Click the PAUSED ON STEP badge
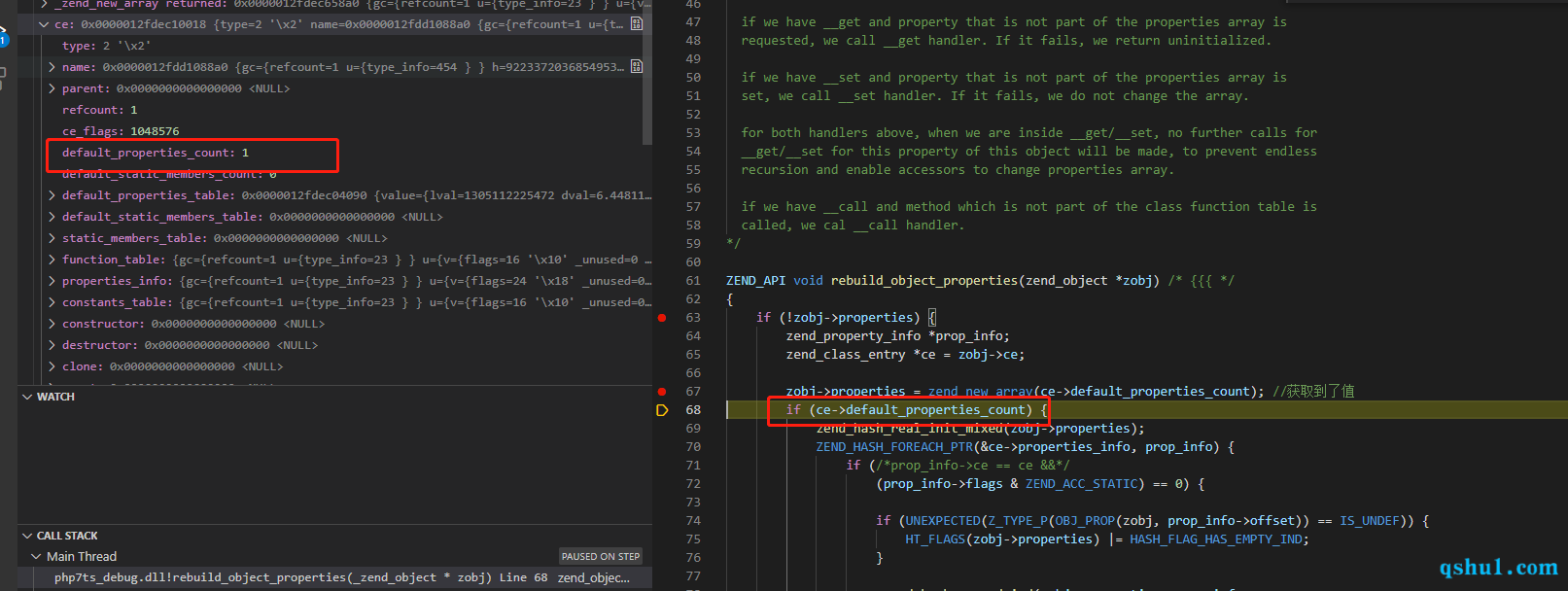This screenshot has height=591, width=1568. click(x=601, y=557)
